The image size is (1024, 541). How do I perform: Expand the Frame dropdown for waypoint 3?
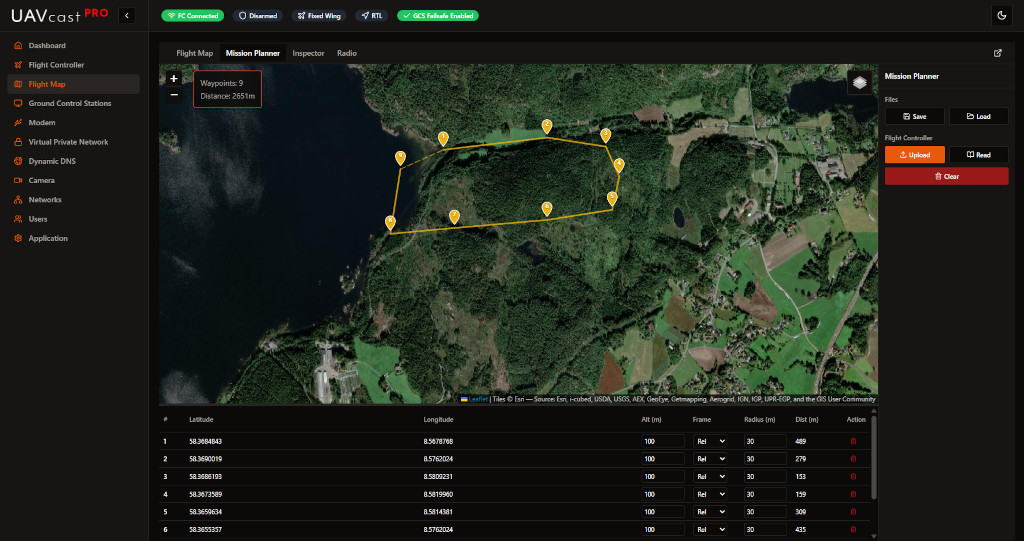click(x=710, y=477)
